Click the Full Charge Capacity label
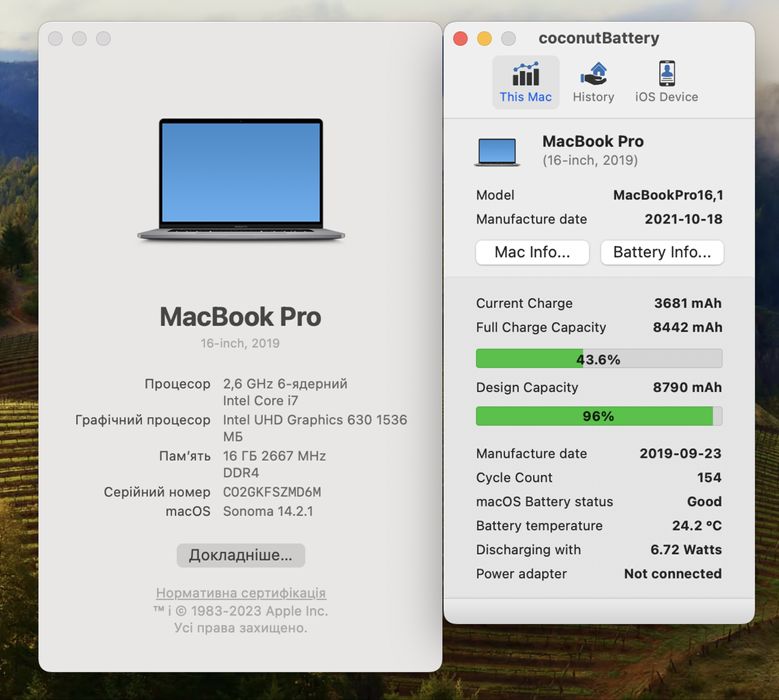Viewport: 779px width, 700px height. 541,327
